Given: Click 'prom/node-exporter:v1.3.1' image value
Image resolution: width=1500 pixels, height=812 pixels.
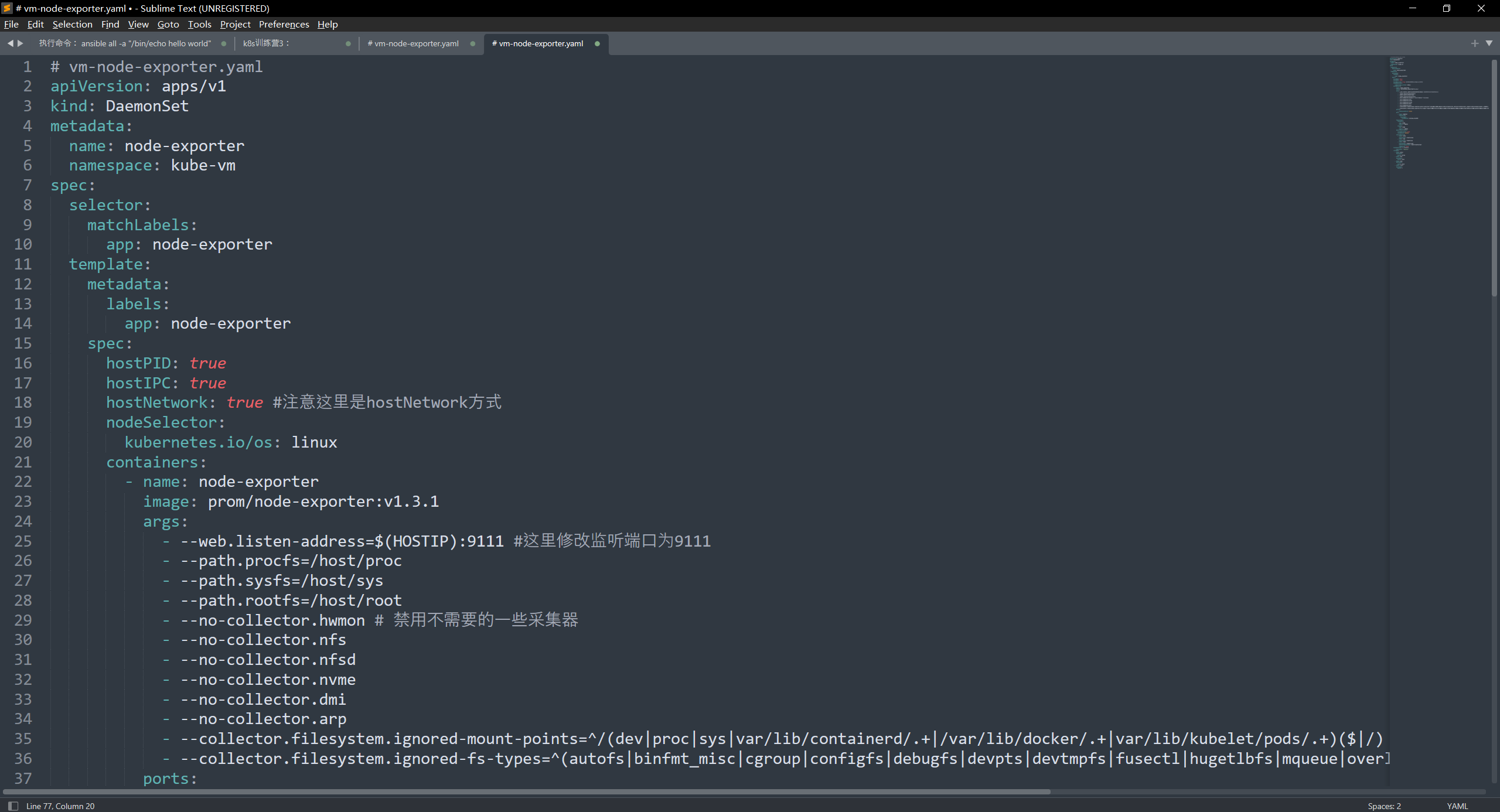Looking at the screenshot, I should pos(323,501).
